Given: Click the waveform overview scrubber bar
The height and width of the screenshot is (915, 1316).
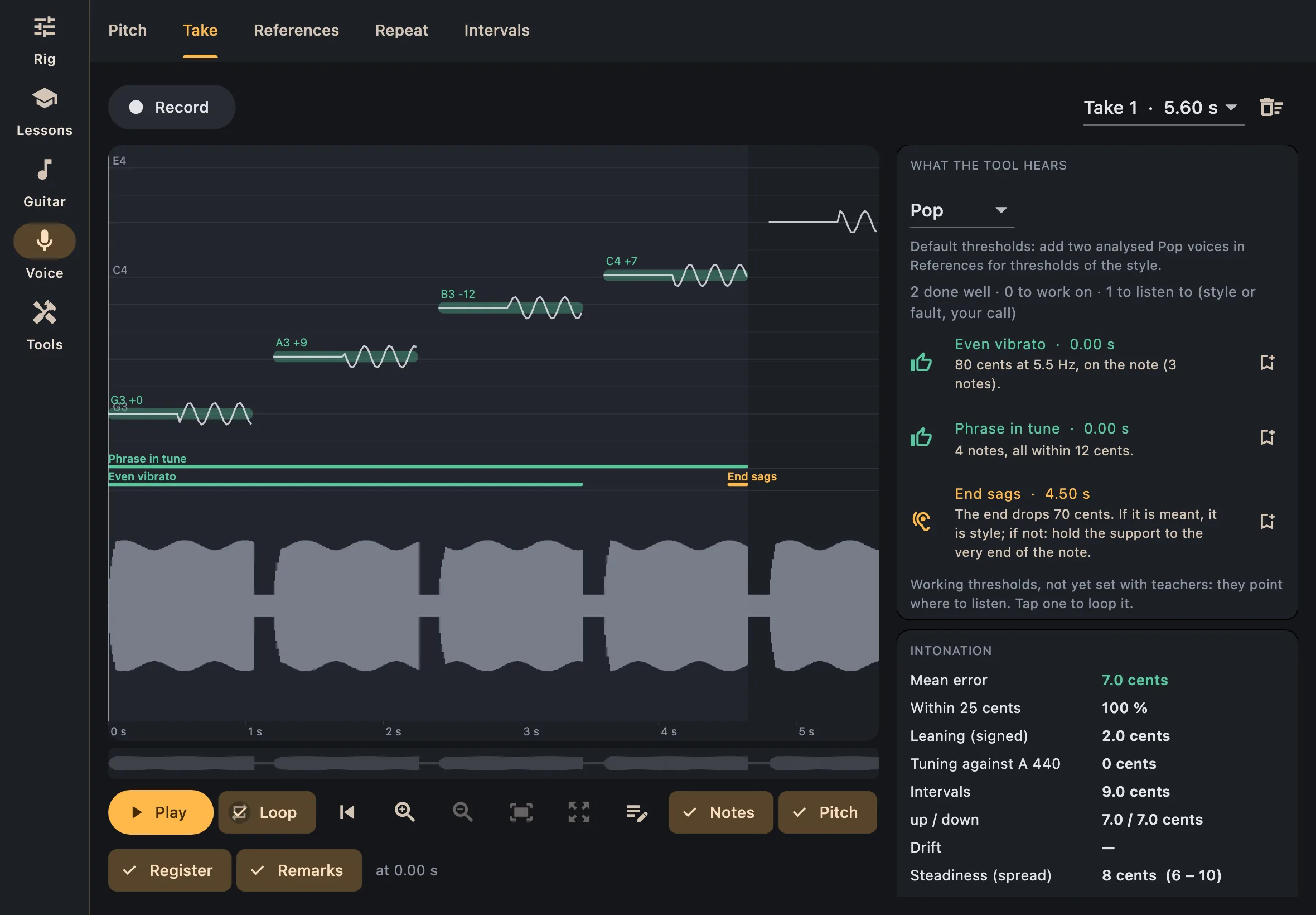Looking at the screenshot, I should [493, 763].
